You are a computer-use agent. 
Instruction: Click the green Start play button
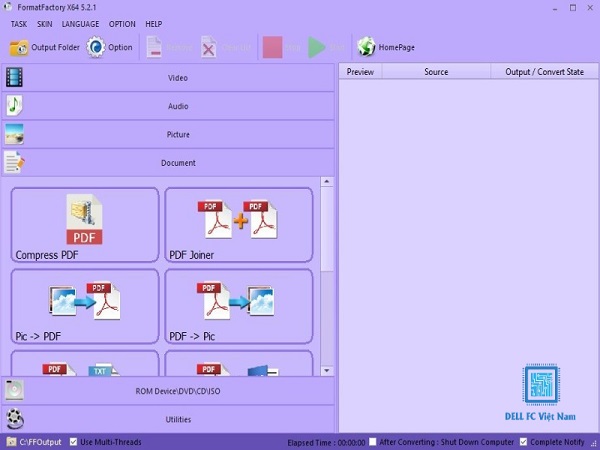click(x=317, y=47)
